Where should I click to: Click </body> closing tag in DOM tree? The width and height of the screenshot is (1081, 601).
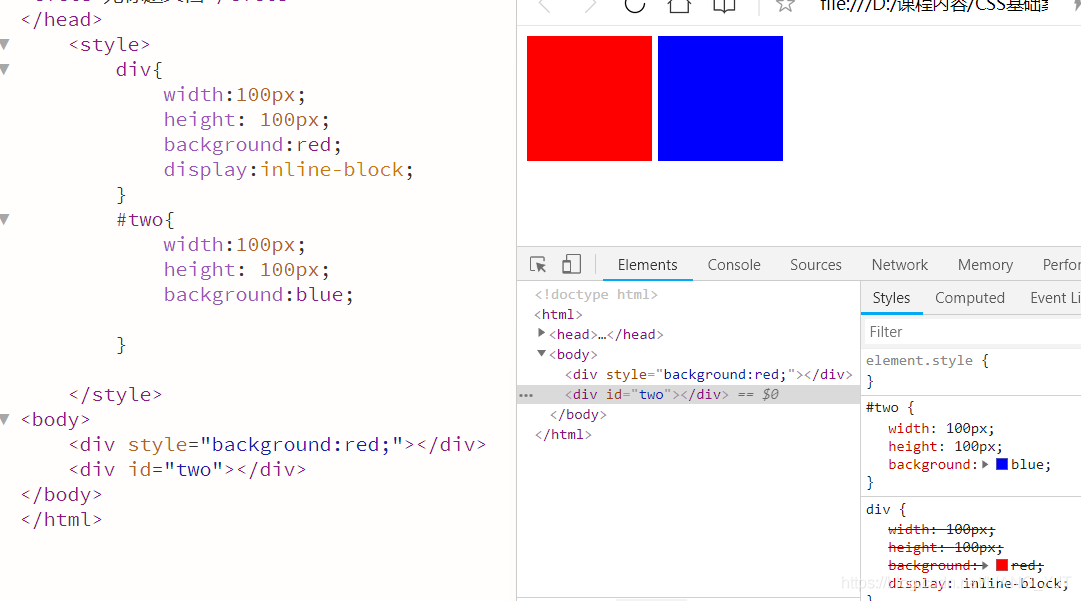tap(578, 414)
